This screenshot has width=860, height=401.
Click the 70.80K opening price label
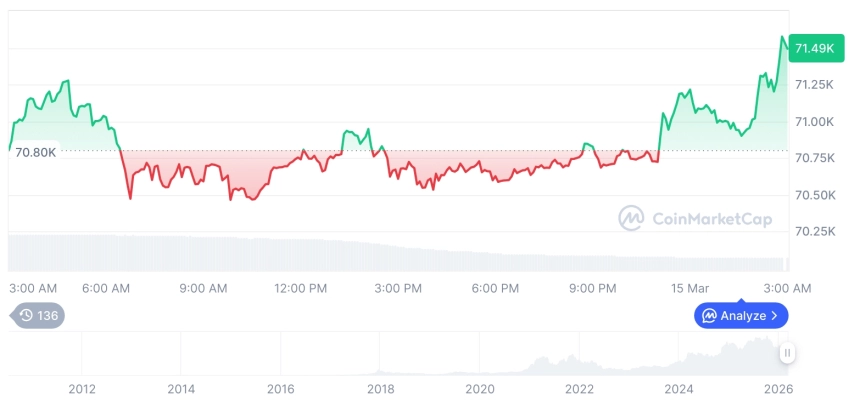[x=35, y=151]
